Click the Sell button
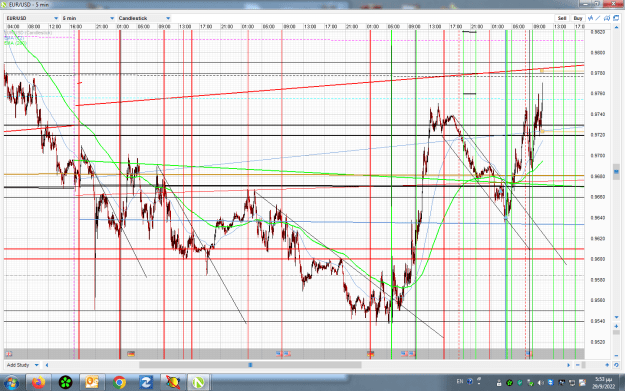 [x=562, y=18]
